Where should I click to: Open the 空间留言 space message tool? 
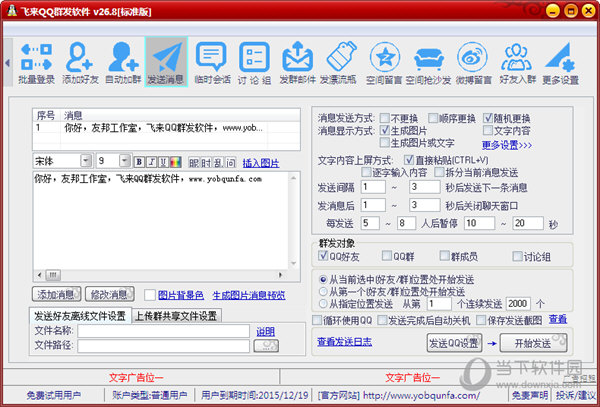(x=384, y=63)
